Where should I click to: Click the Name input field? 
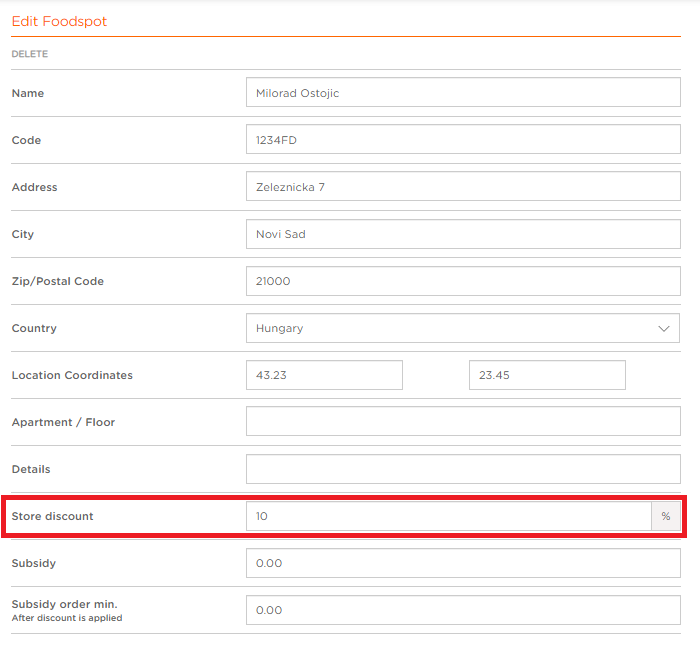463,92
